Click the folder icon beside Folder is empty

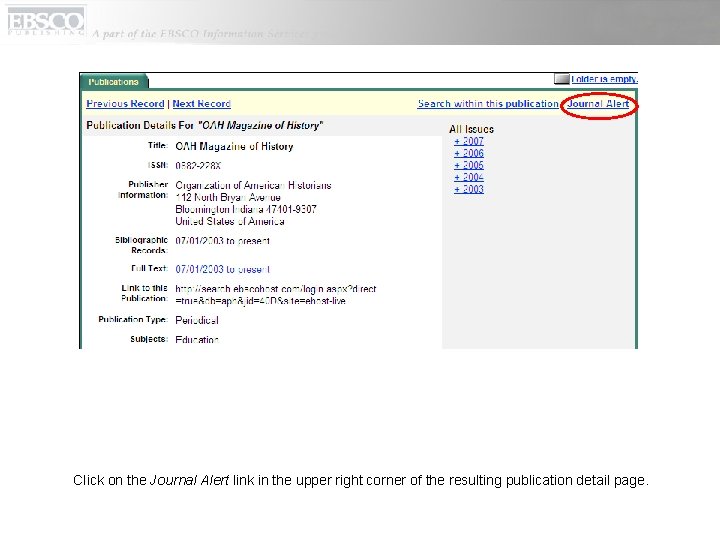[x=562, y=79]
